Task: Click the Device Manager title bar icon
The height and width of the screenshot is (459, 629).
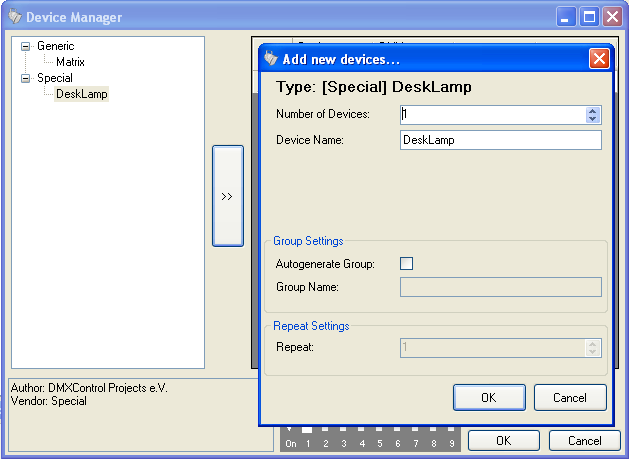Action: [x=14, y=17]
